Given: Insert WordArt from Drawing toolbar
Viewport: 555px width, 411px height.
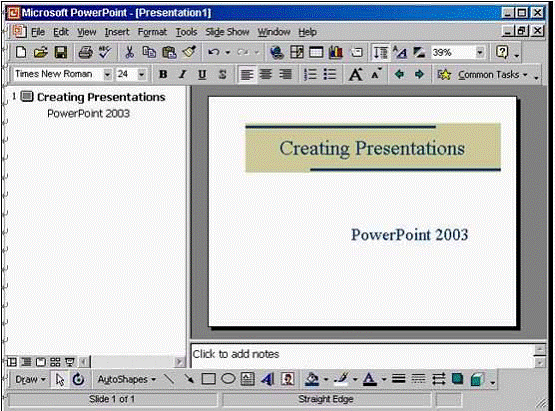Looking at the screenshot, I should (268, 379).
